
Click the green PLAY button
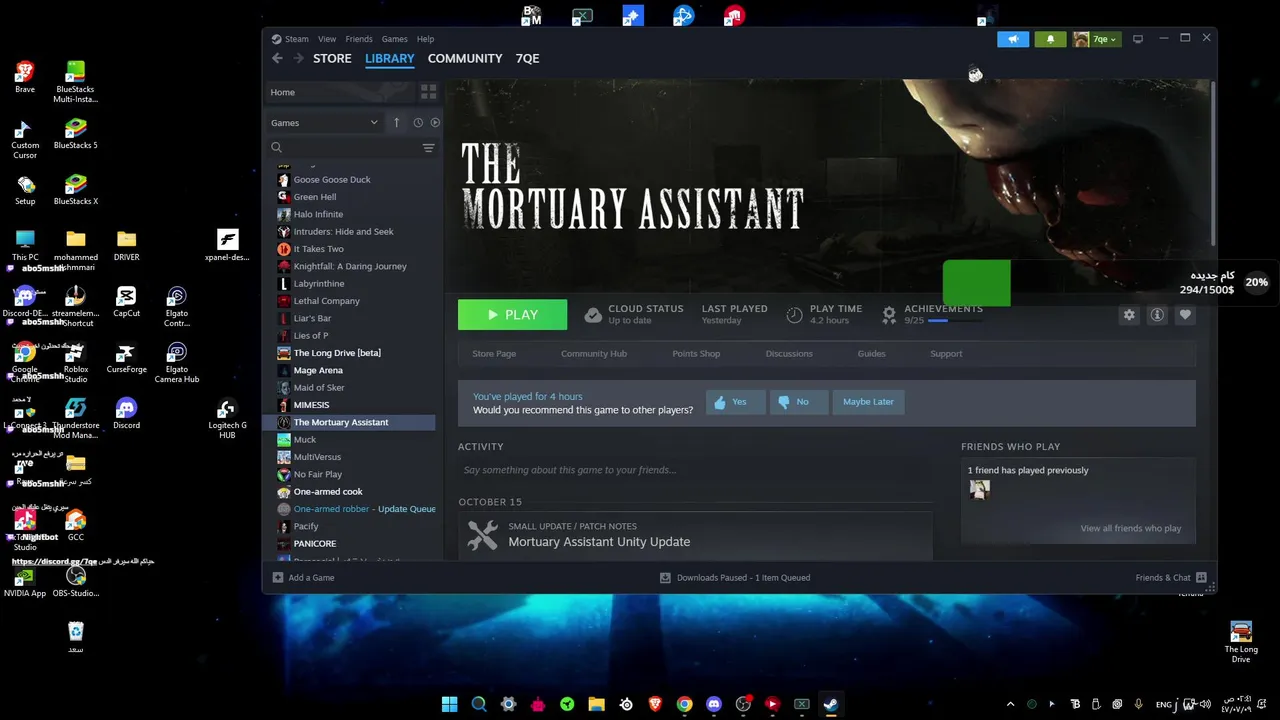(x=512, y=315)
